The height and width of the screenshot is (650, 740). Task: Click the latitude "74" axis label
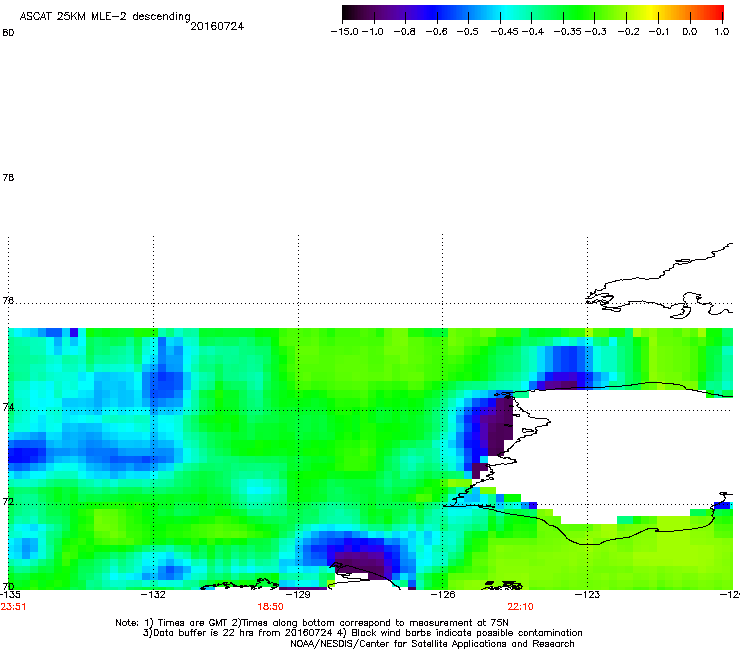8,407
